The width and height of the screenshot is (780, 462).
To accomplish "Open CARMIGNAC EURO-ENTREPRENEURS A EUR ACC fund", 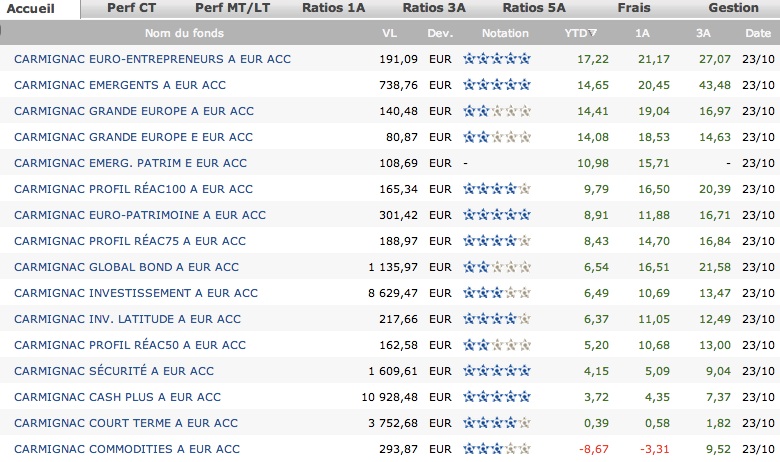I will [x=152, y=59].
